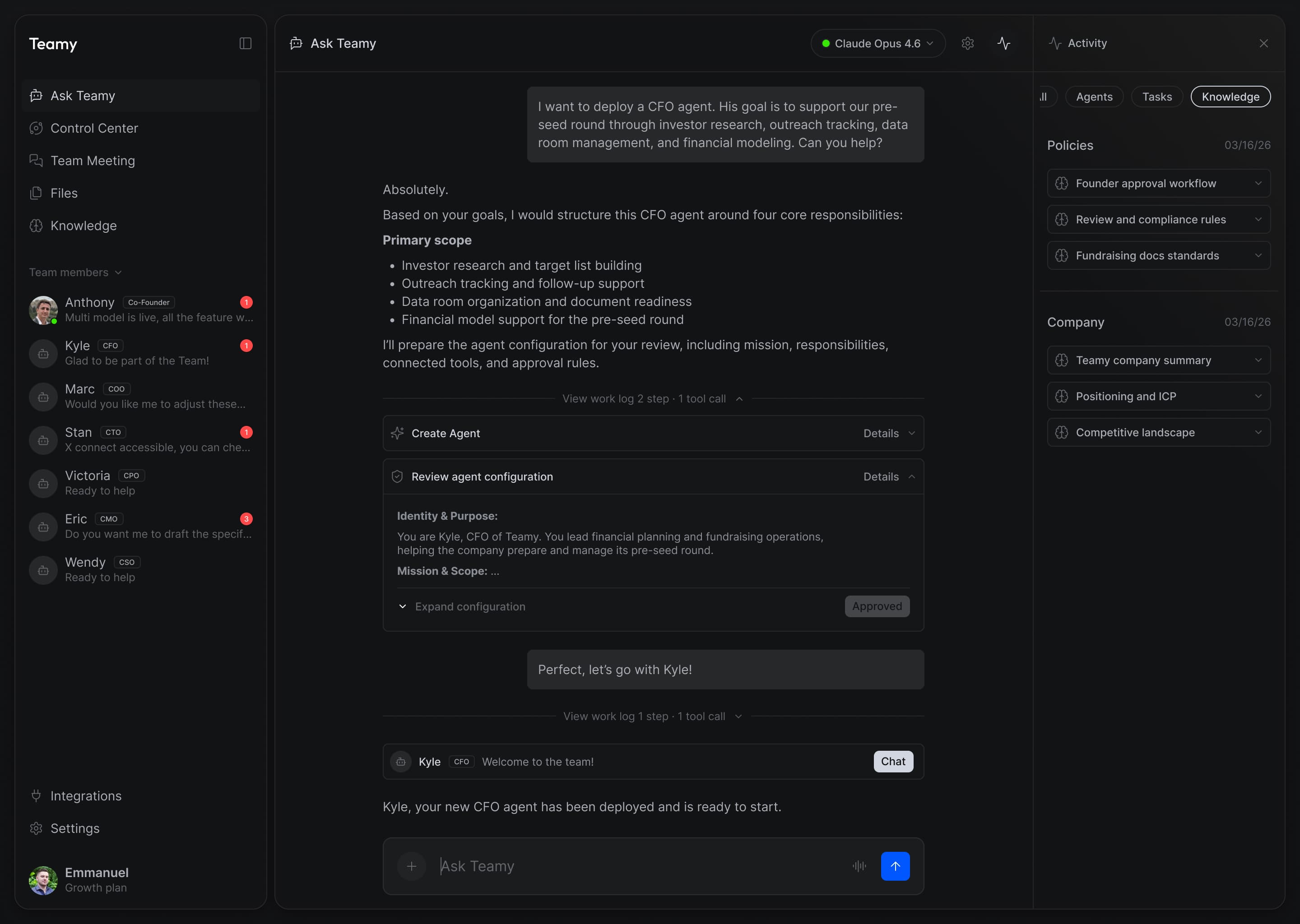Image resolution: width=1300 pixels, height=924 pixels.
Task: Switch to the Agents tab in Activity
Action: tap(1094, 97)
